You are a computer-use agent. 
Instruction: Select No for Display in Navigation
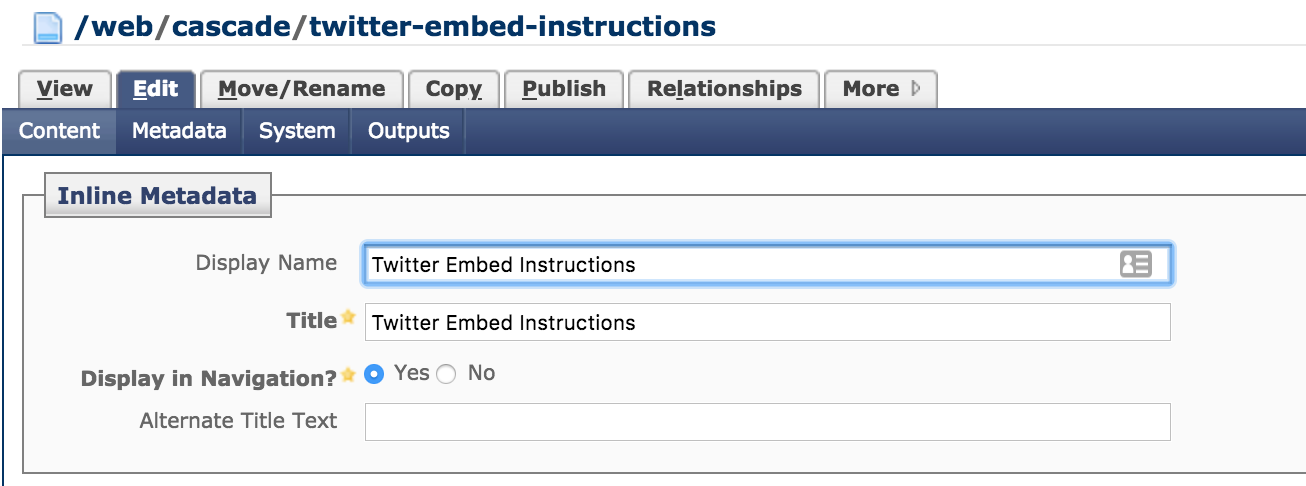pyautogui.click(x=446, y=374)
